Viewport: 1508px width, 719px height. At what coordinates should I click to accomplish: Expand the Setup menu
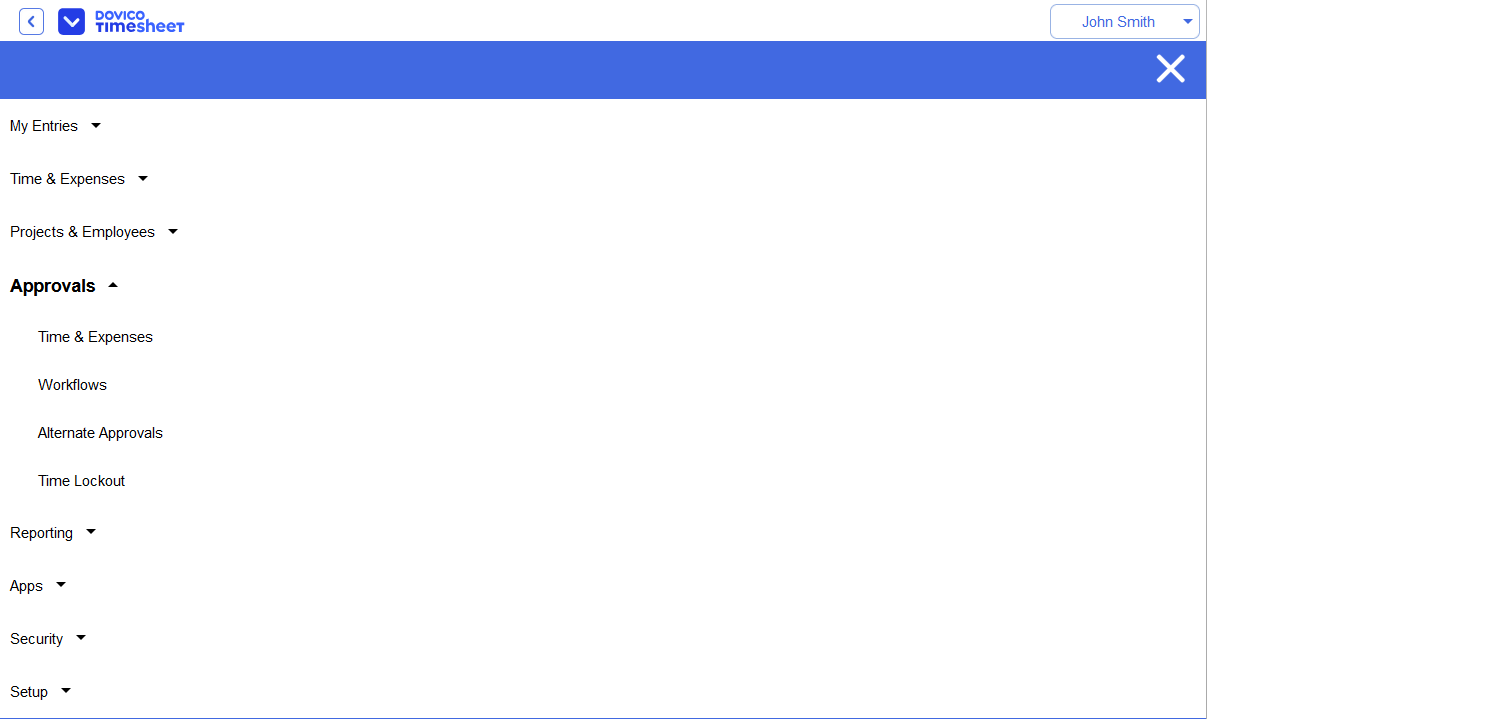29,692
